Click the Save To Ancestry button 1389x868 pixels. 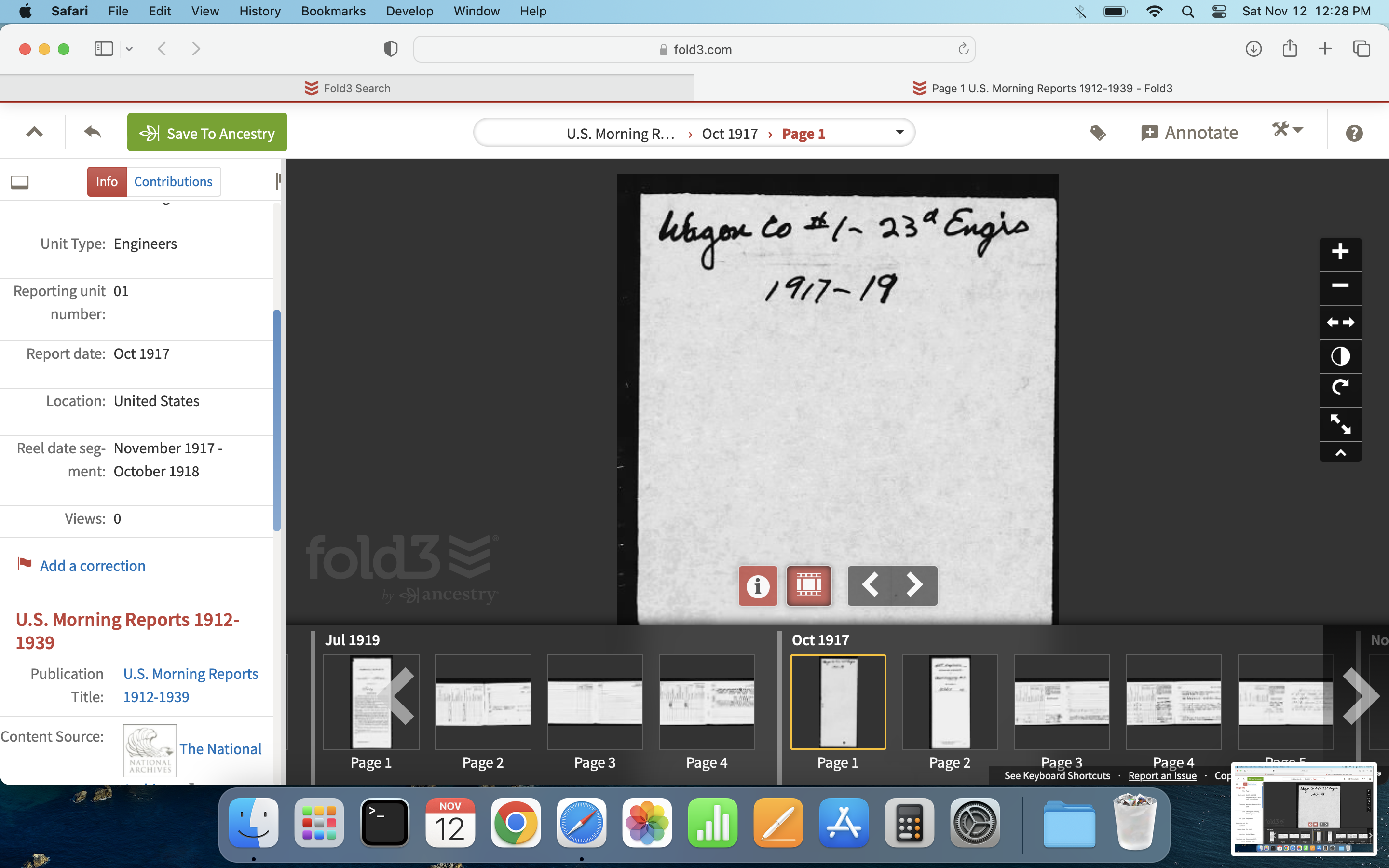[x=207, y=133]
